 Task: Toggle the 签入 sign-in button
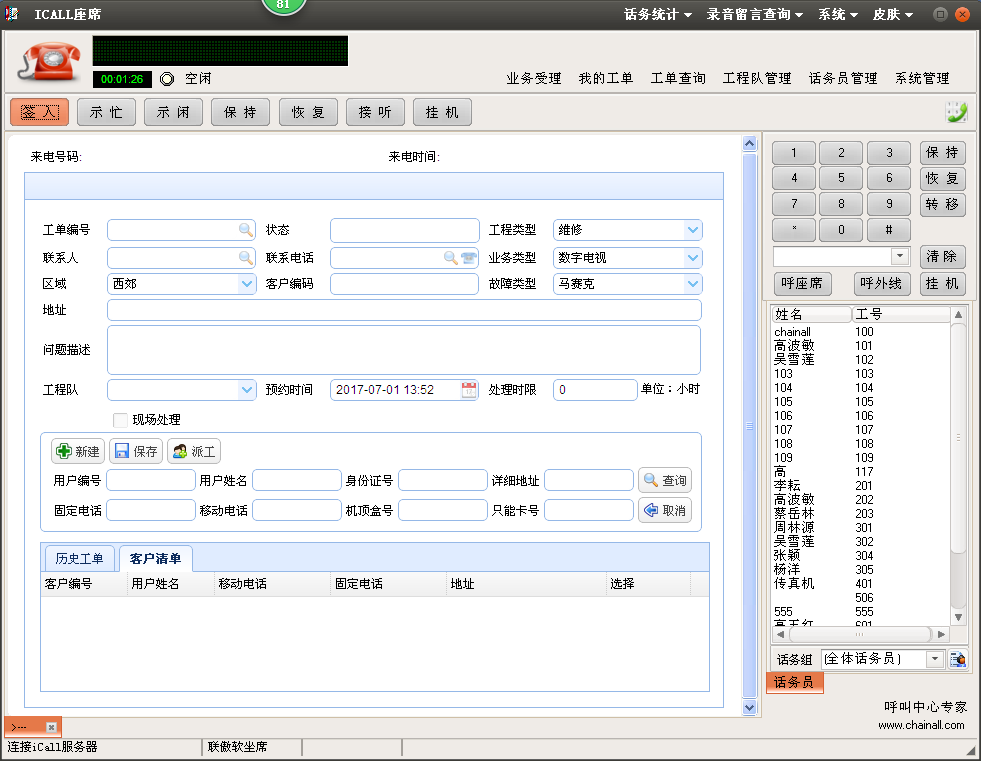click(40, 113)
